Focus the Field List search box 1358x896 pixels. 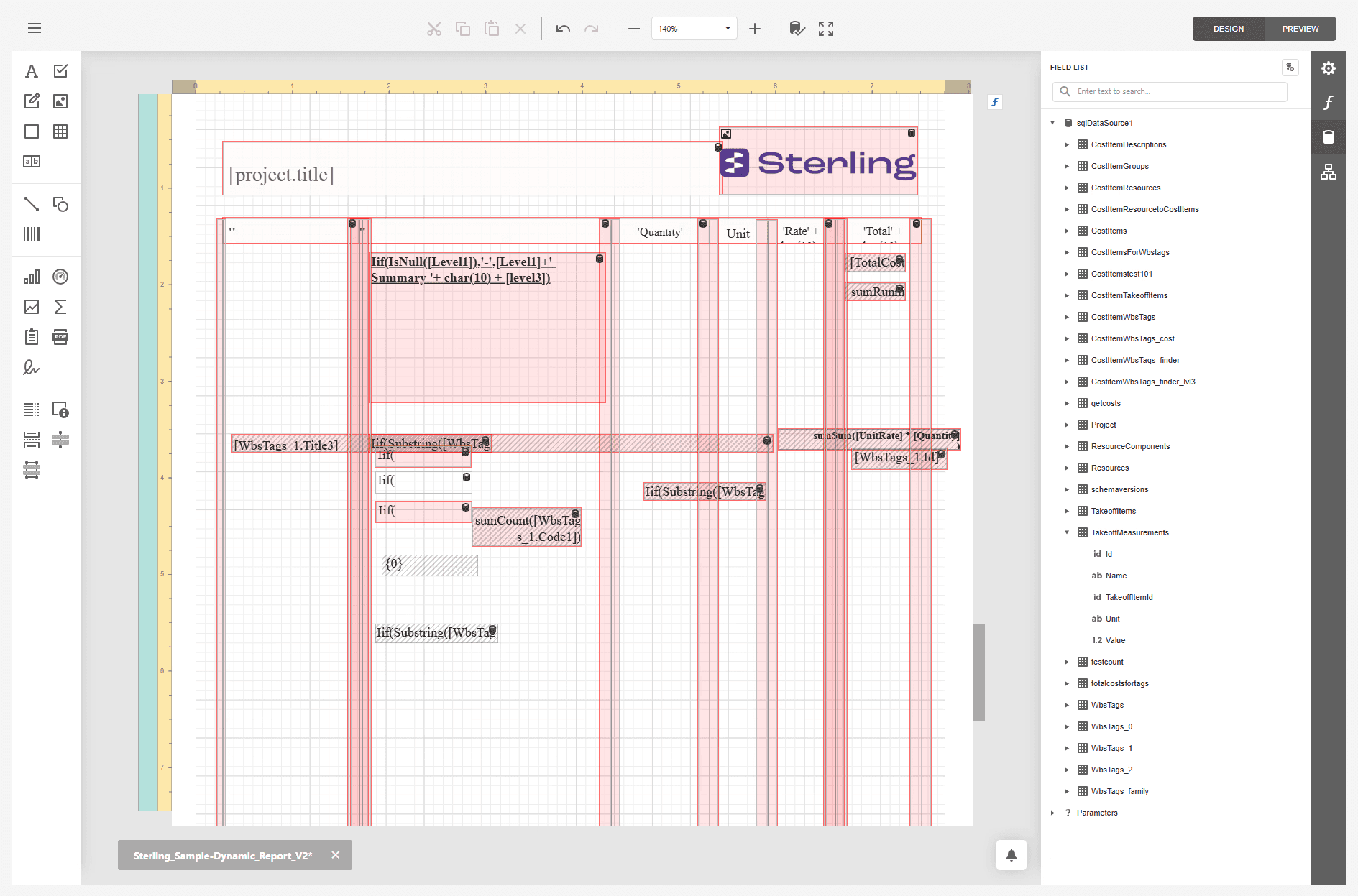click(1170, 91)
